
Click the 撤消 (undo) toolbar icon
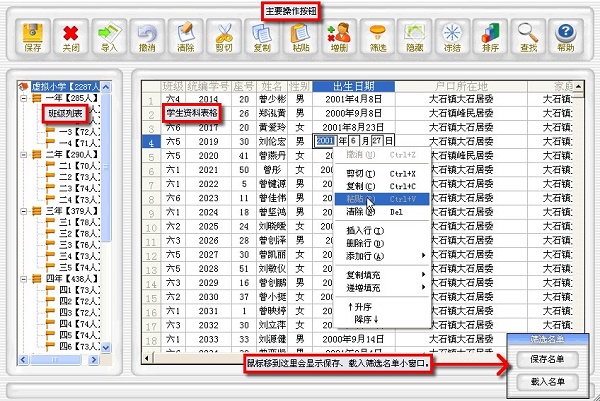[x=147, y=37]
